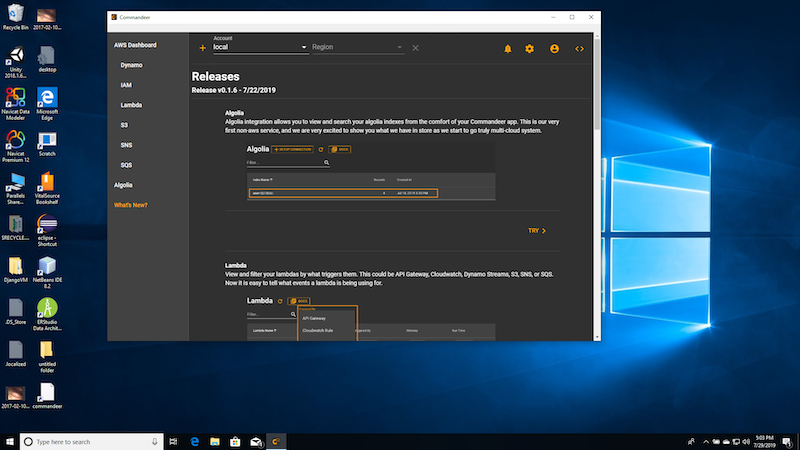The height and width of the screenshot is (450, 800).
Task: Click Commandeer app icon in taskbar
Action: 276,442
